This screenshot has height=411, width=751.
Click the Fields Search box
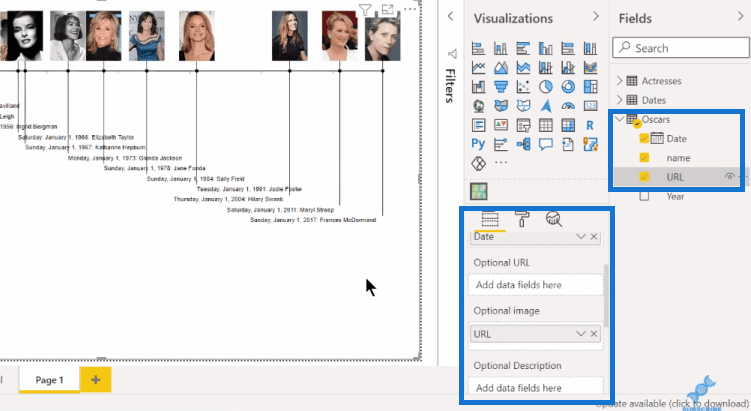click(681, 48)
